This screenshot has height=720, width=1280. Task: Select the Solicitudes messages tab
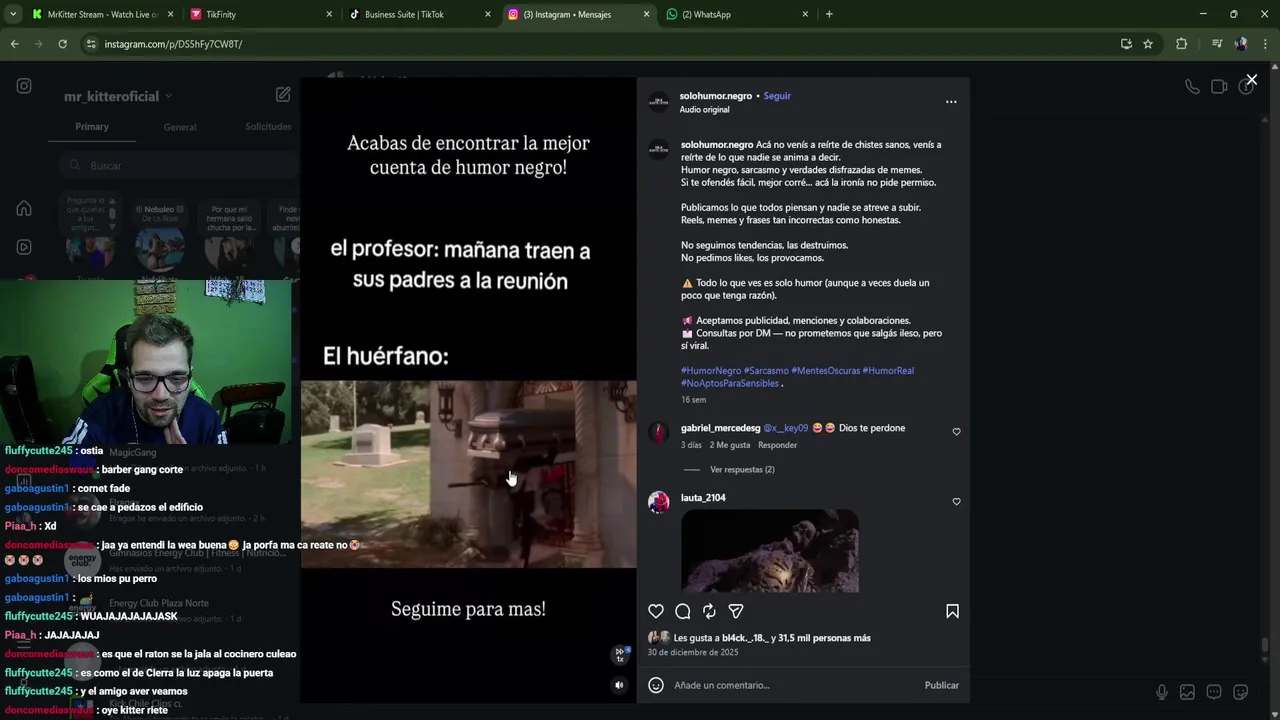pyautogui.click(x=268, y=127)
